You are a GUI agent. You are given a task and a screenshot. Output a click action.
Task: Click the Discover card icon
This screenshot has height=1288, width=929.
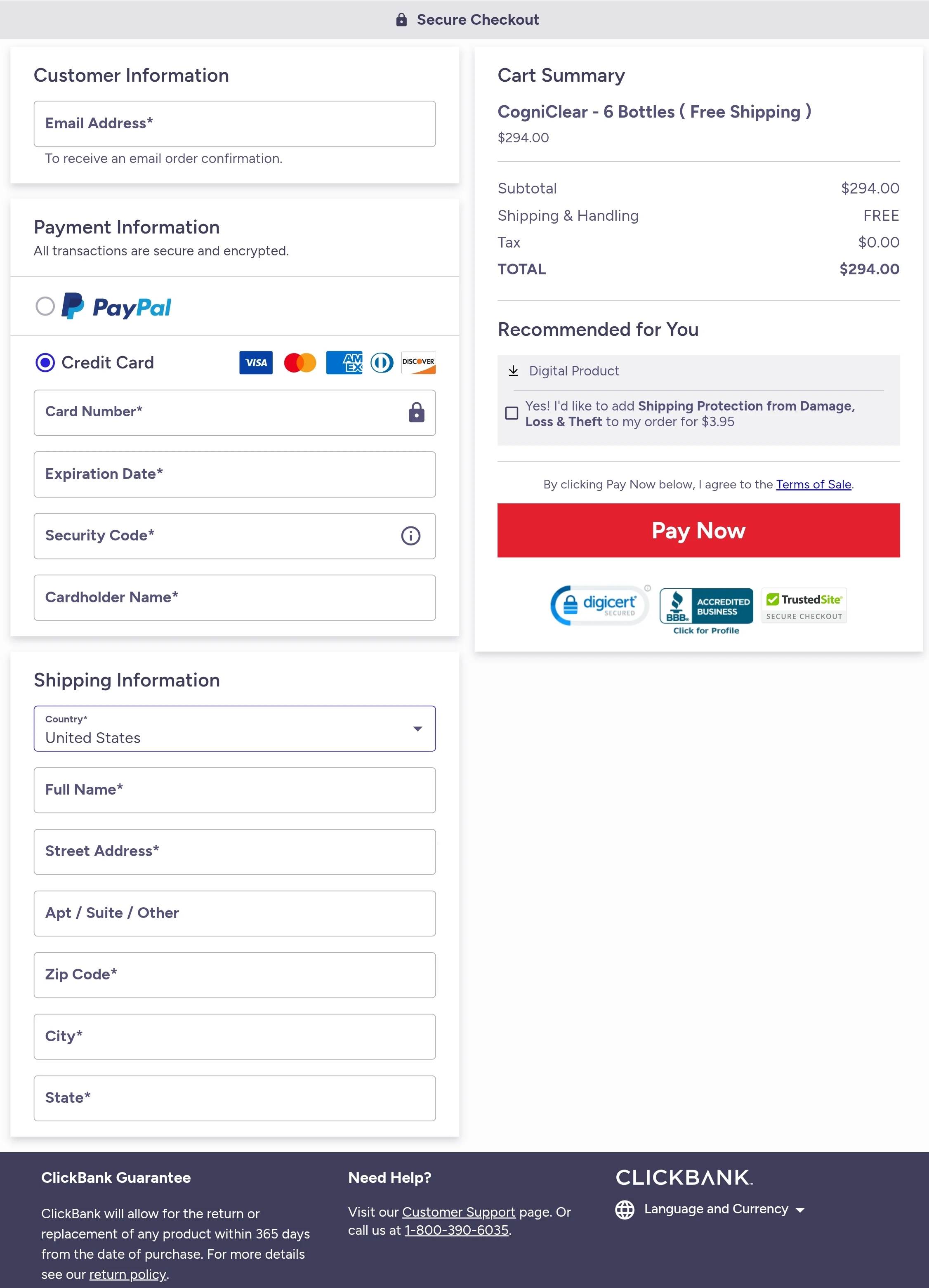418,362
